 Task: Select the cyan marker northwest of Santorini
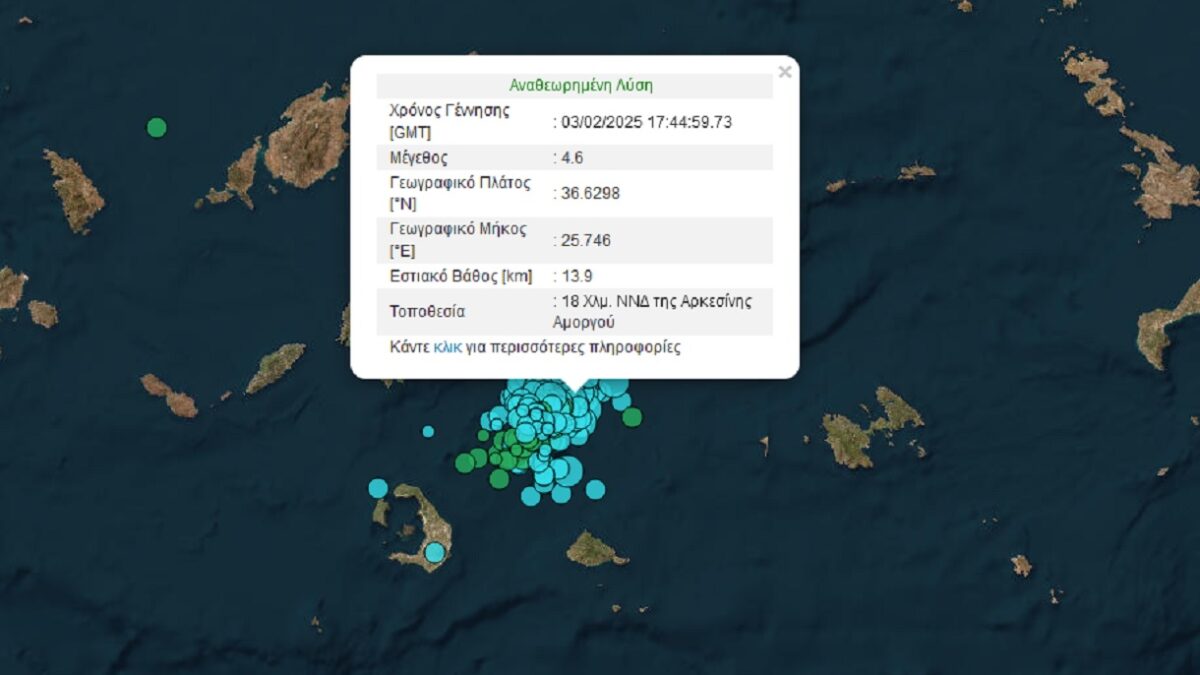coord(378,488)
